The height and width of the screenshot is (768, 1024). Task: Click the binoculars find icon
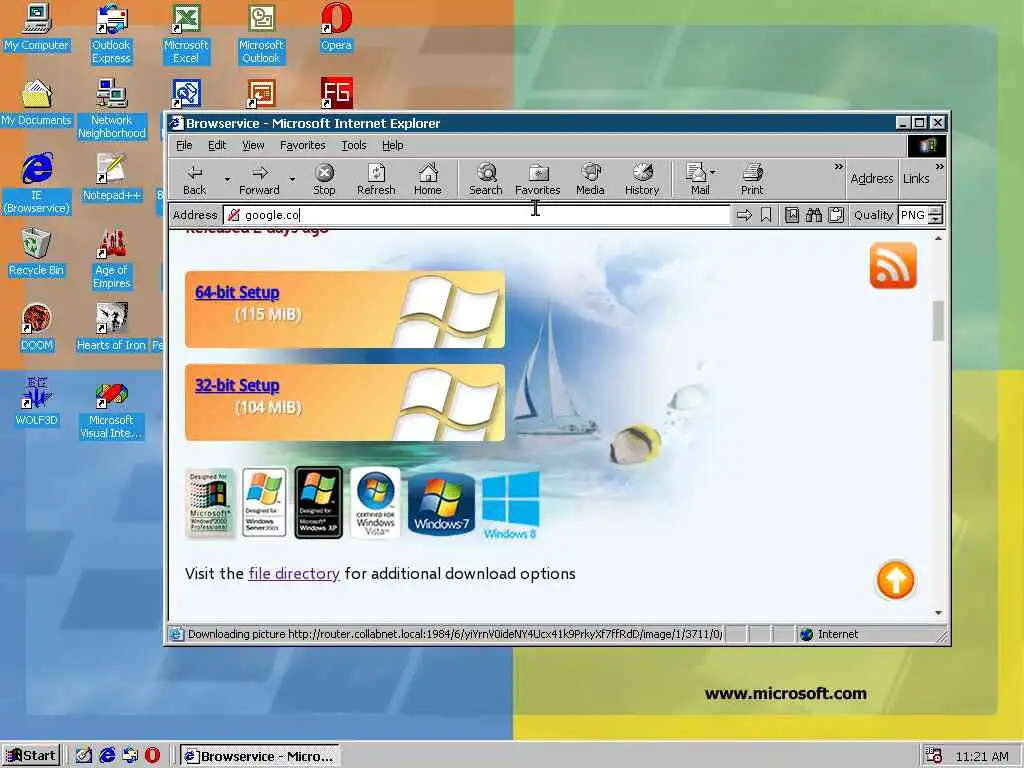814,215
